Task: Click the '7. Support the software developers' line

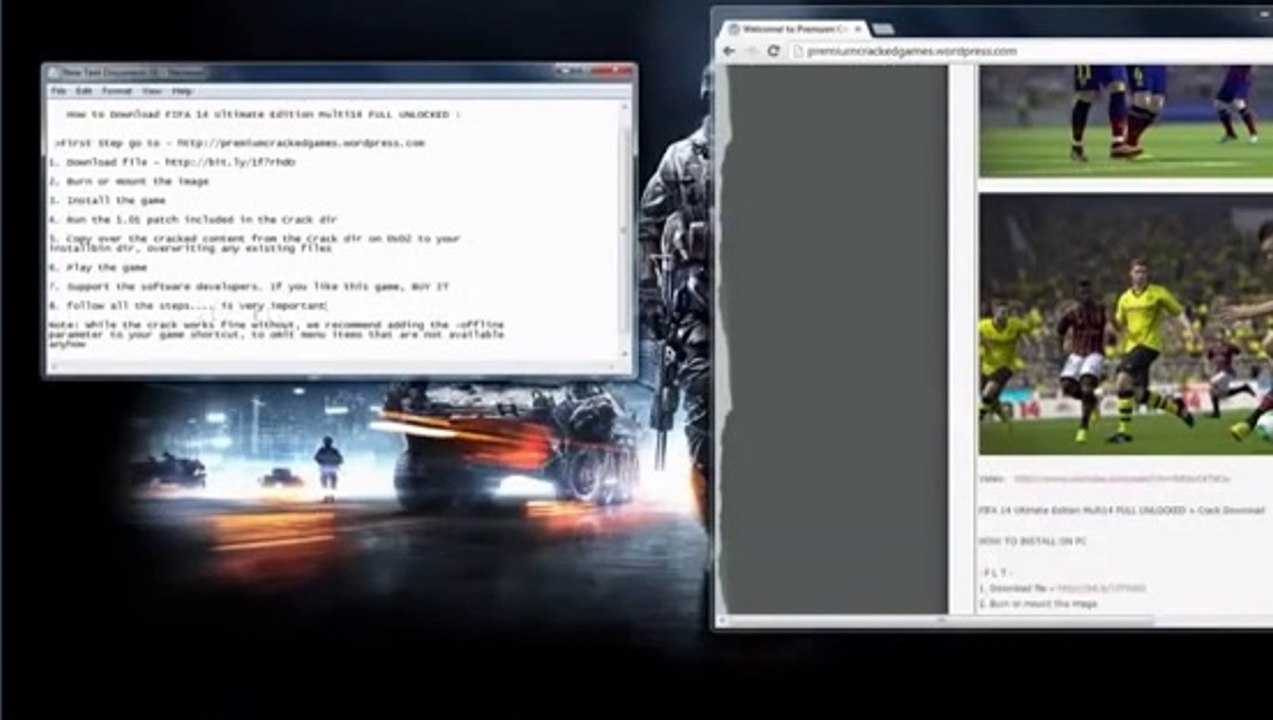Action: tap(248, 286)
